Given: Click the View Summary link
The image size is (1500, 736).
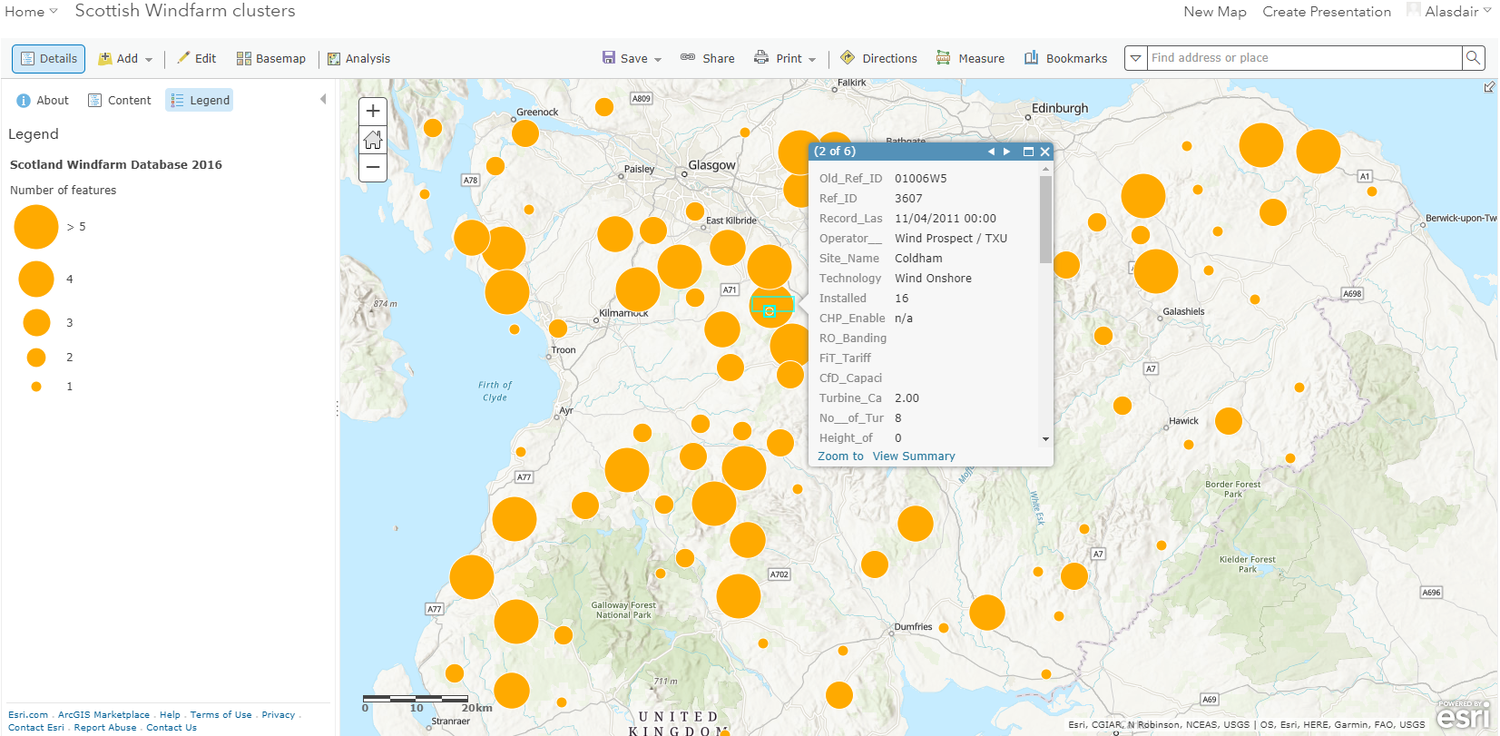Looking at the screenshot, I should pos(913,456).
